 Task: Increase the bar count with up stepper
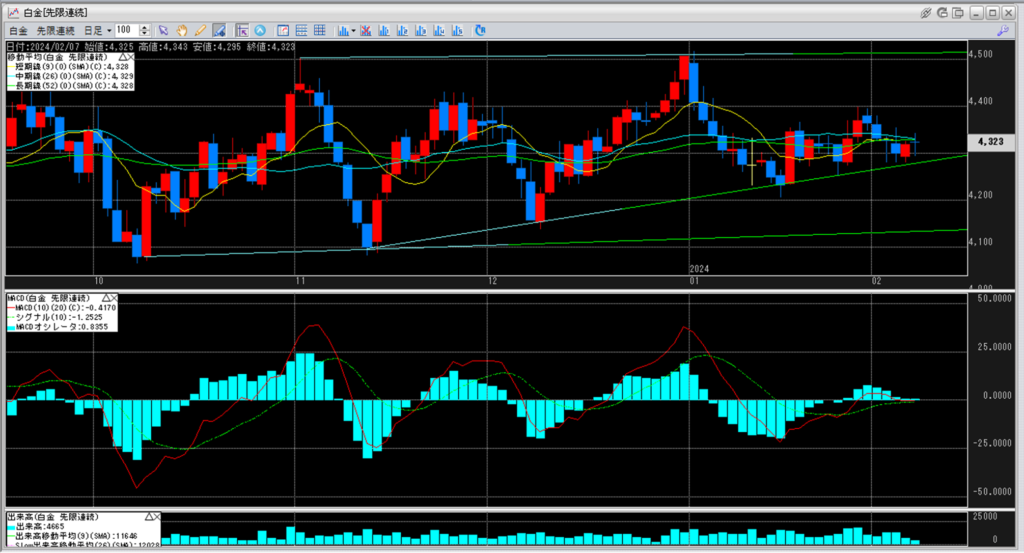[x=145, y=27]
